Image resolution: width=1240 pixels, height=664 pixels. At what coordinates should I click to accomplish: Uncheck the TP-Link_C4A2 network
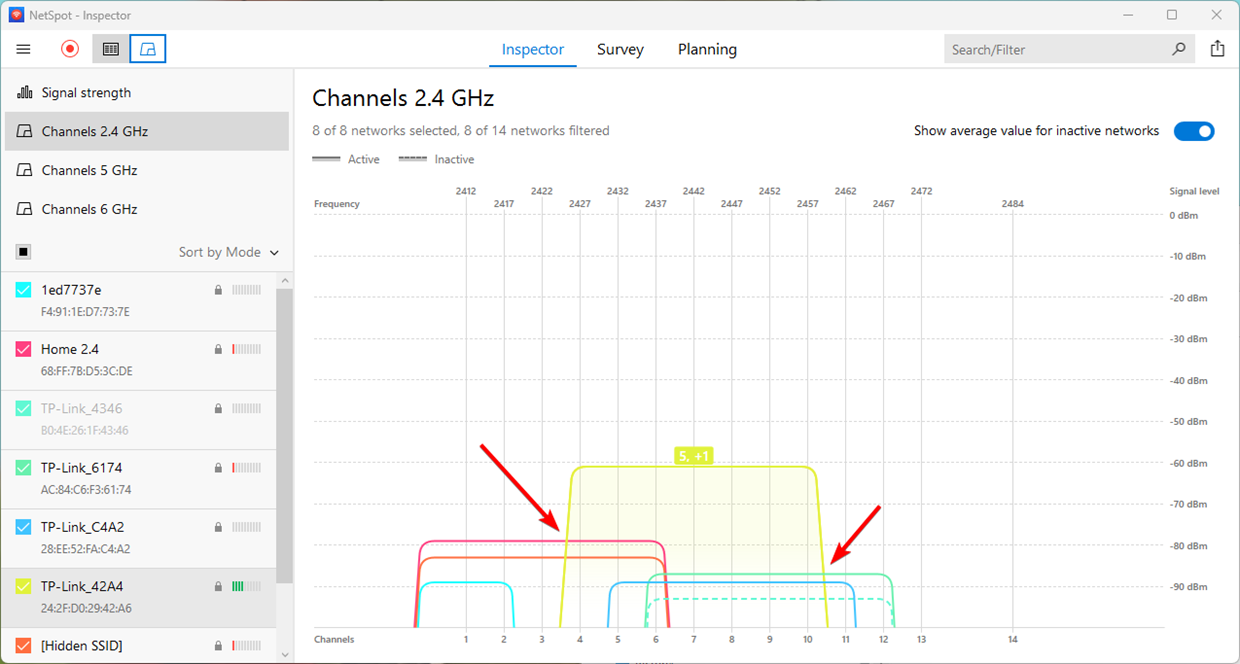click(23, 527)
